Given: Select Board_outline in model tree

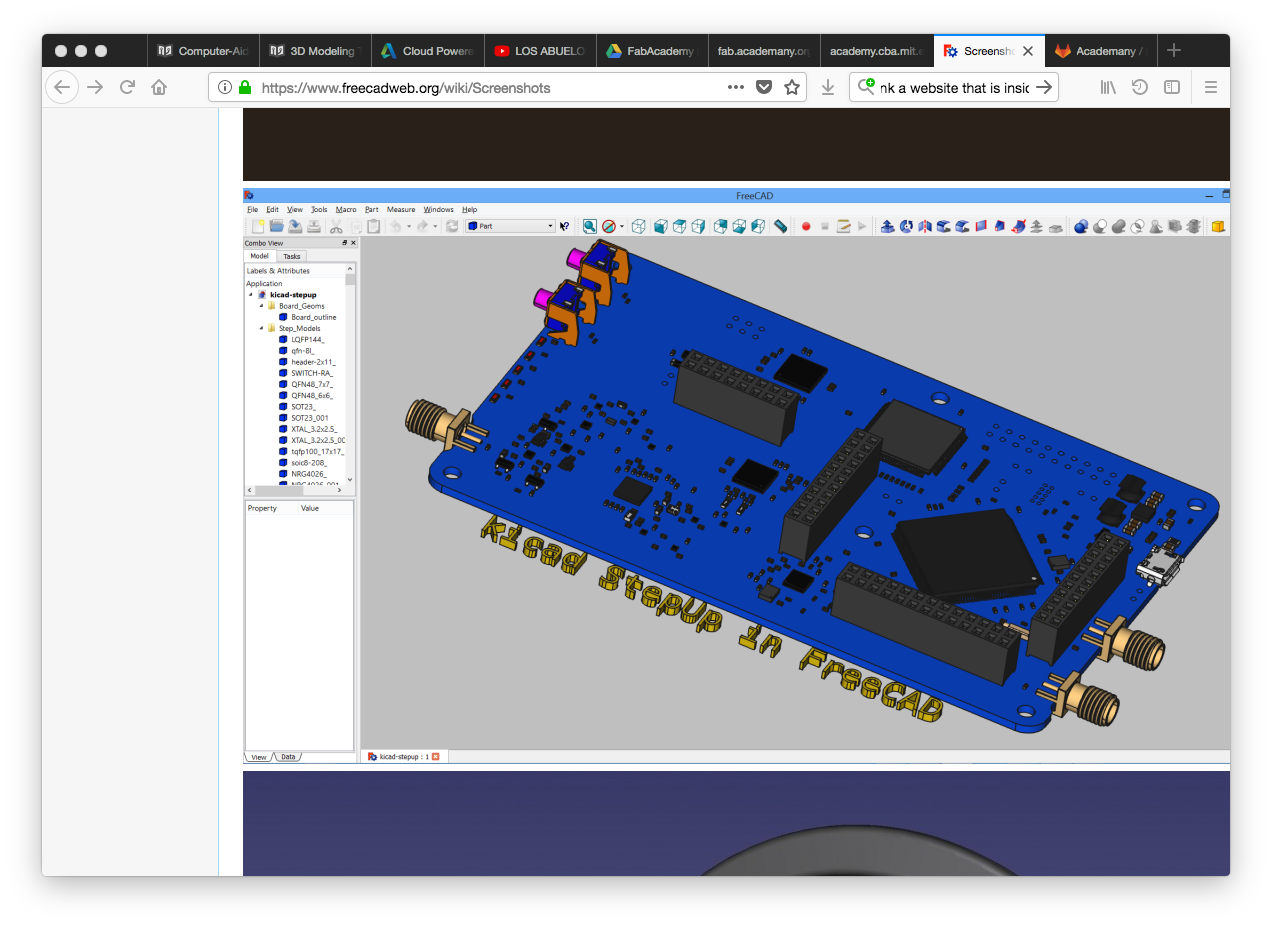Looking at the screenshot, I should [313, 317].
